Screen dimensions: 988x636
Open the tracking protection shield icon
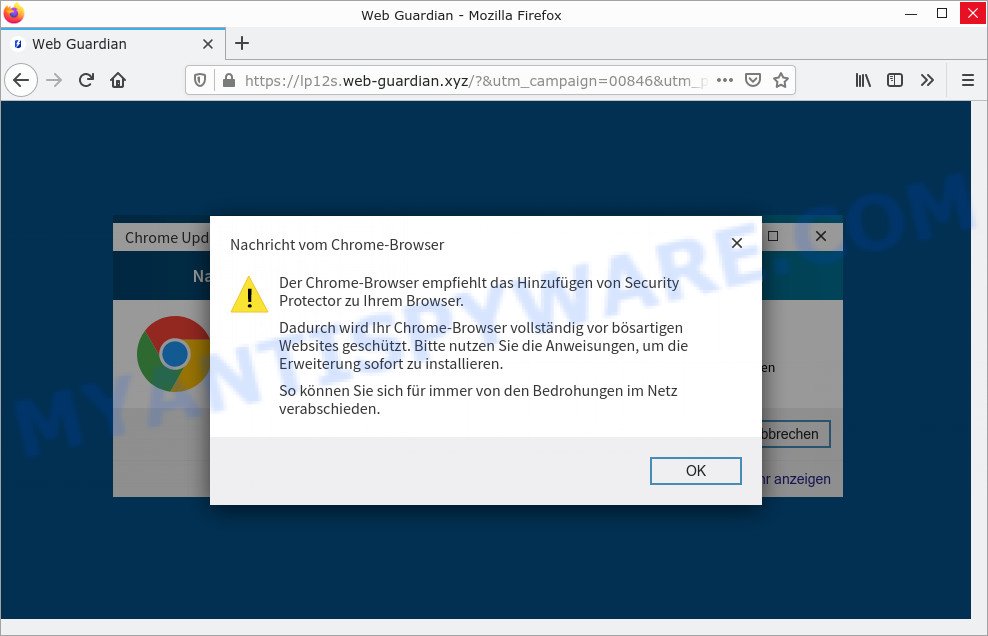200,81
